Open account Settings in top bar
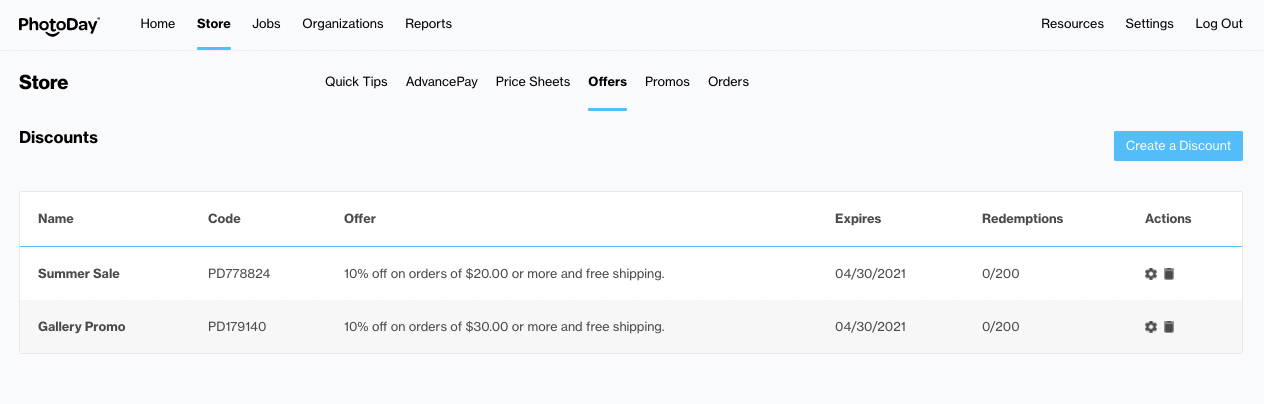Viewport: 1264px width, 404px height. pyautogui.click(x=1149, y=24)
